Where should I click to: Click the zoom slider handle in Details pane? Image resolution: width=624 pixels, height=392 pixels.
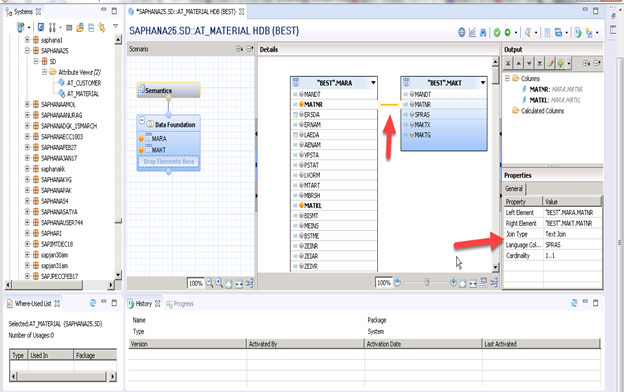tap(427, 282)
